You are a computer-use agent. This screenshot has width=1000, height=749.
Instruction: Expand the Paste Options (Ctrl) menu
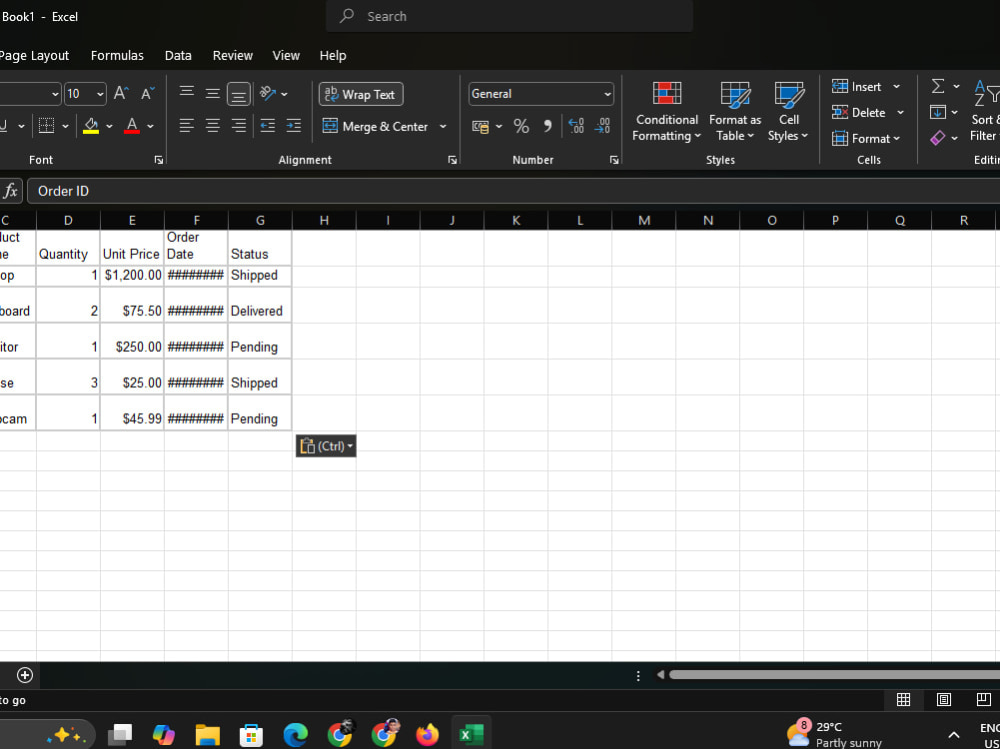326,446
